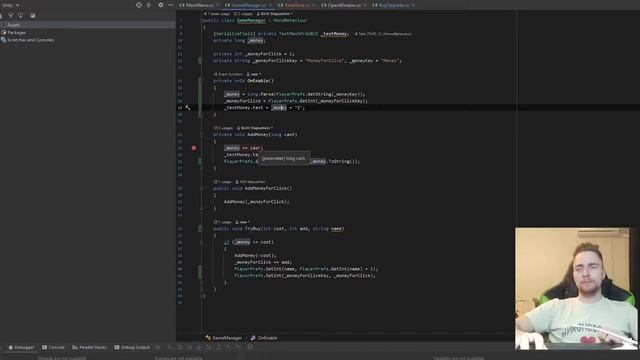
Task: Switch to the BuyUpgrade.cs tab
Action: pyautogui.click(x=393, y=5)
